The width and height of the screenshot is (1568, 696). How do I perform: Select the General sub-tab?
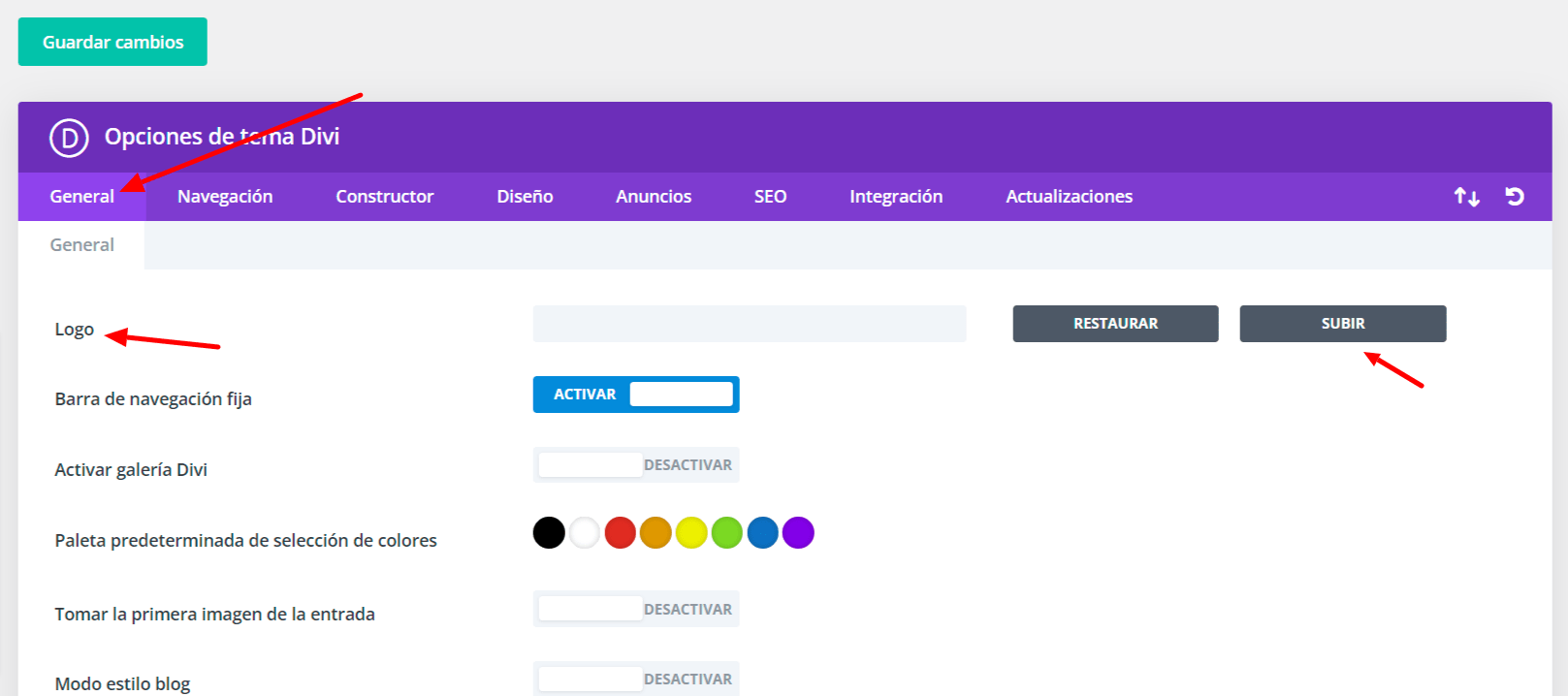click(82, 245)
